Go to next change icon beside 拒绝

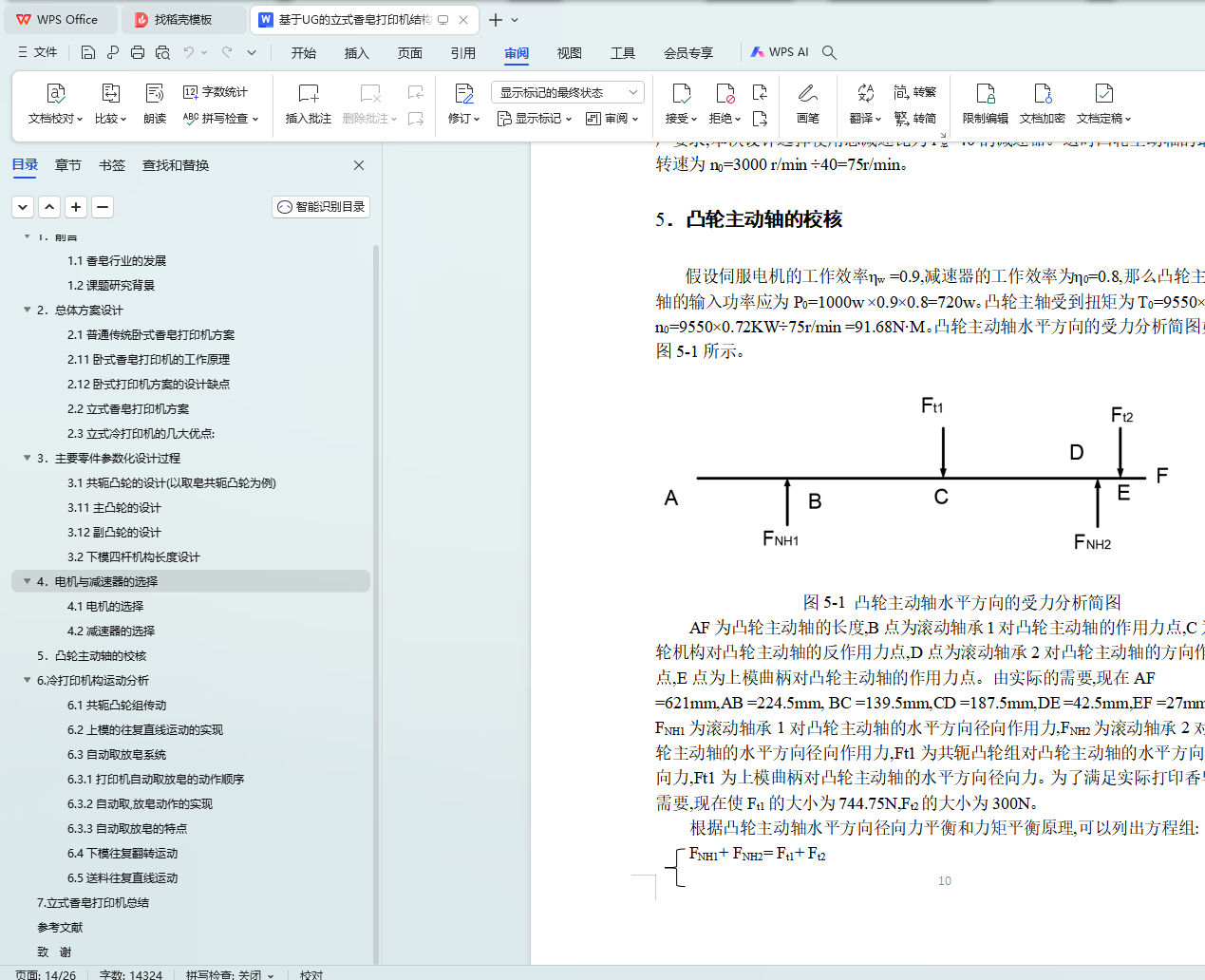[760, 119]
